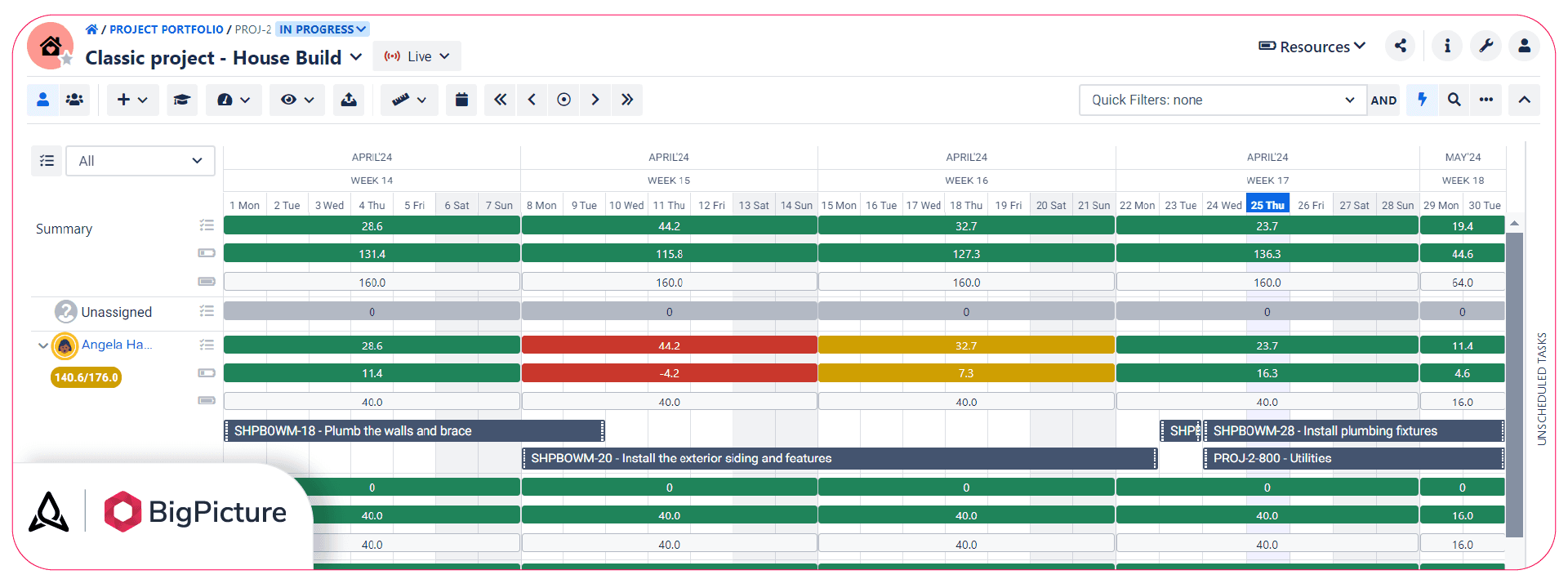
Task: Click the vertical scrollbar thumb
Action: (x=1514, y=384)
